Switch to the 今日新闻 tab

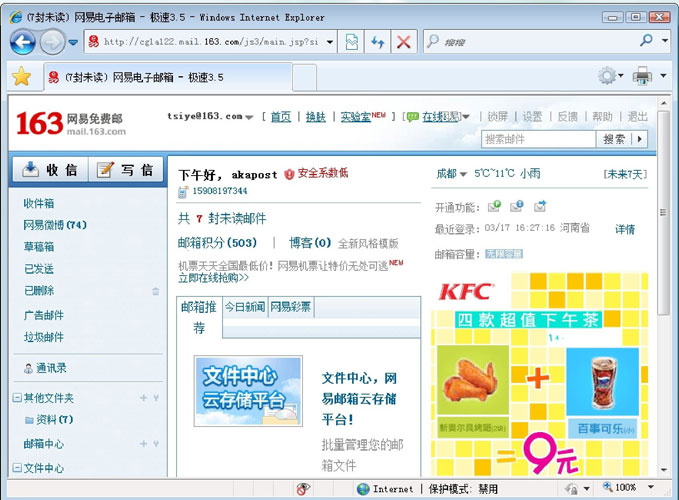click(x=245, y=307)
